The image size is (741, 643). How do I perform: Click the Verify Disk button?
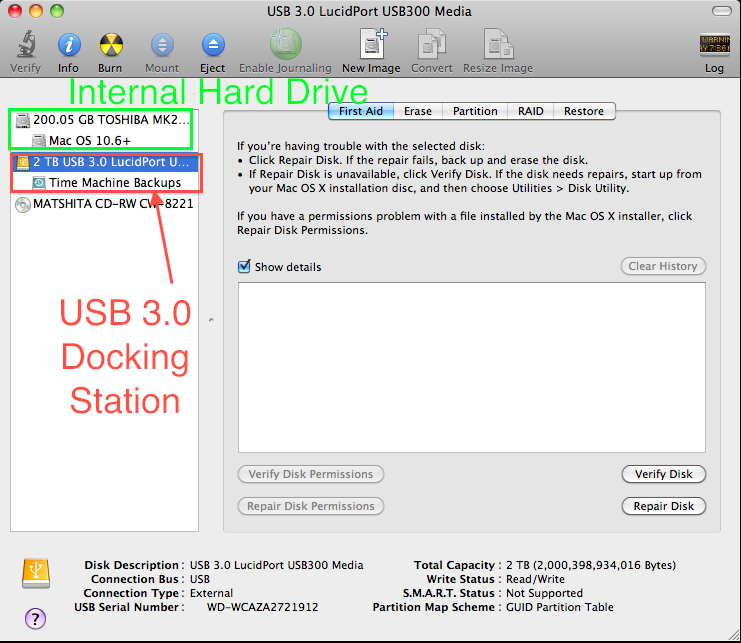pos(663,474)
